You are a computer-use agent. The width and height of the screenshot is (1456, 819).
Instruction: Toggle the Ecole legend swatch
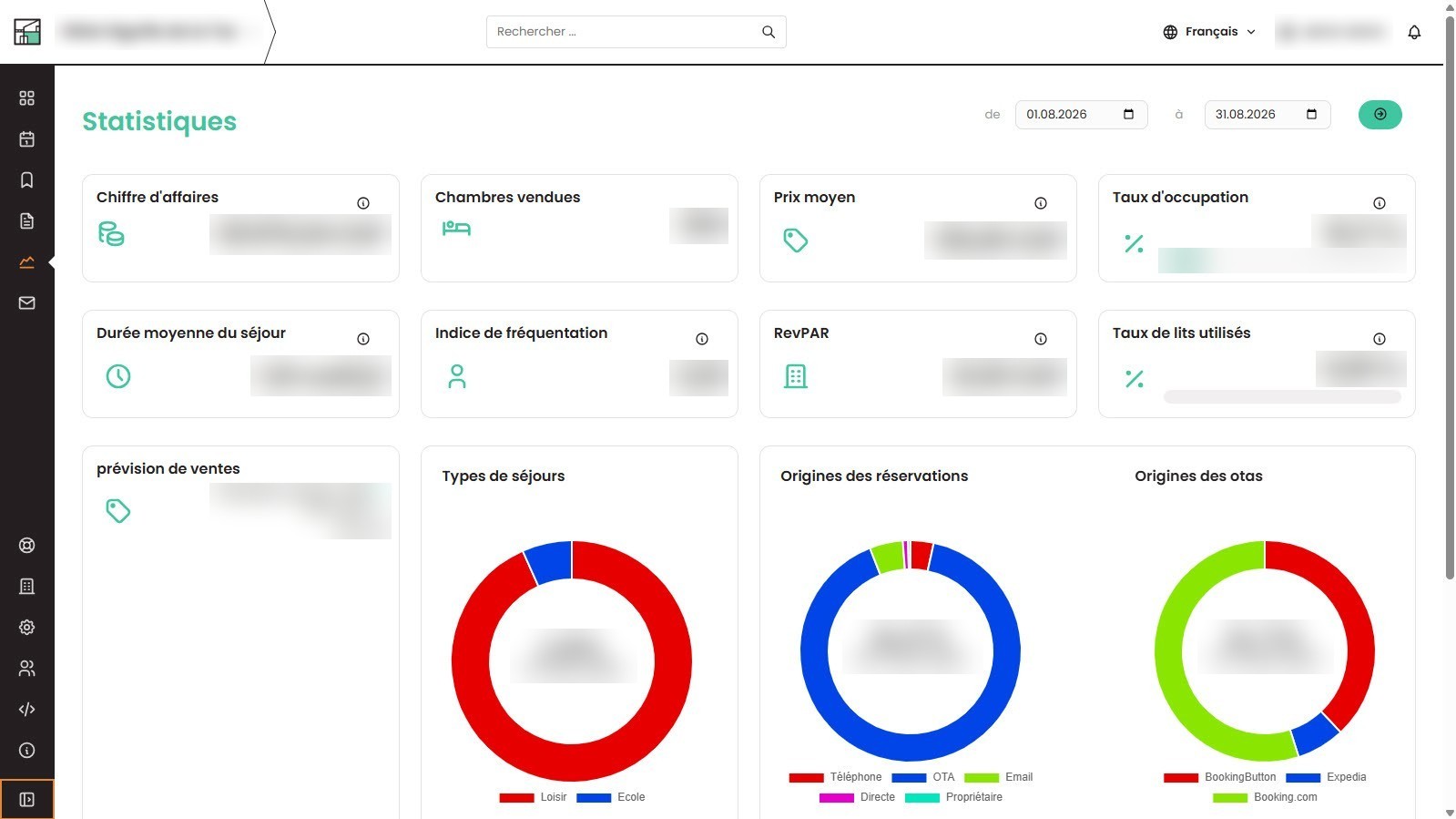click(x=594, y=798)
